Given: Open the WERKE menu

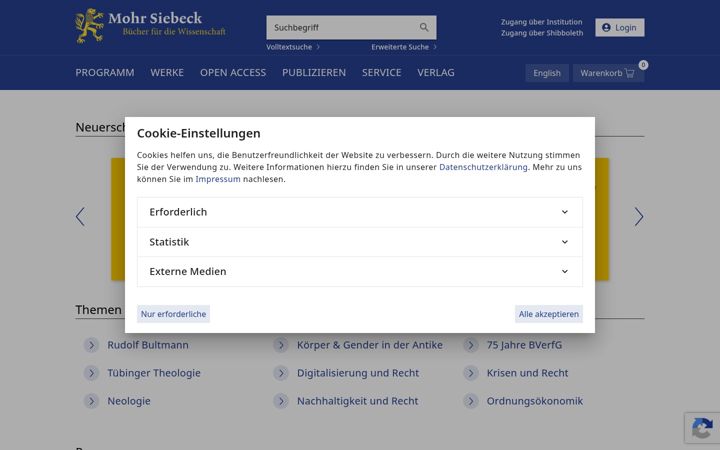Looking at the screenshot, I should [167, 73].
